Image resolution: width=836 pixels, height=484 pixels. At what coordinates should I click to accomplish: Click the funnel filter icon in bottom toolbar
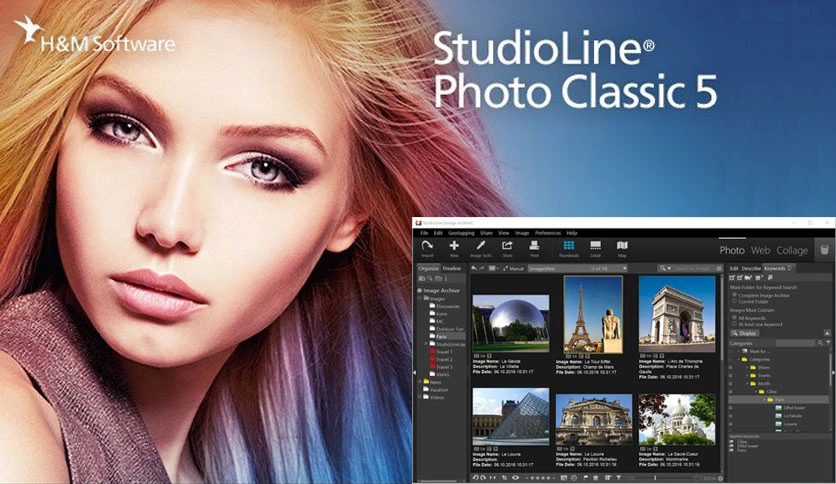point(618,478)
